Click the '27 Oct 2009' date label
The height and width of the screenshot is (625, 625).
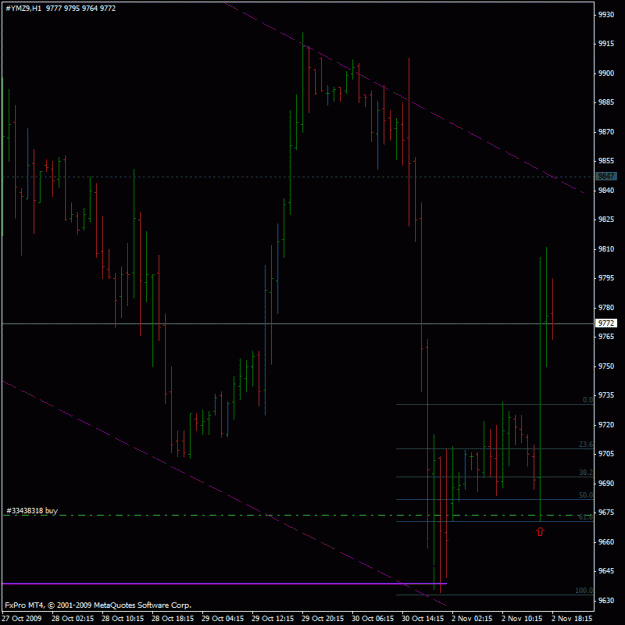click(23, 618)
